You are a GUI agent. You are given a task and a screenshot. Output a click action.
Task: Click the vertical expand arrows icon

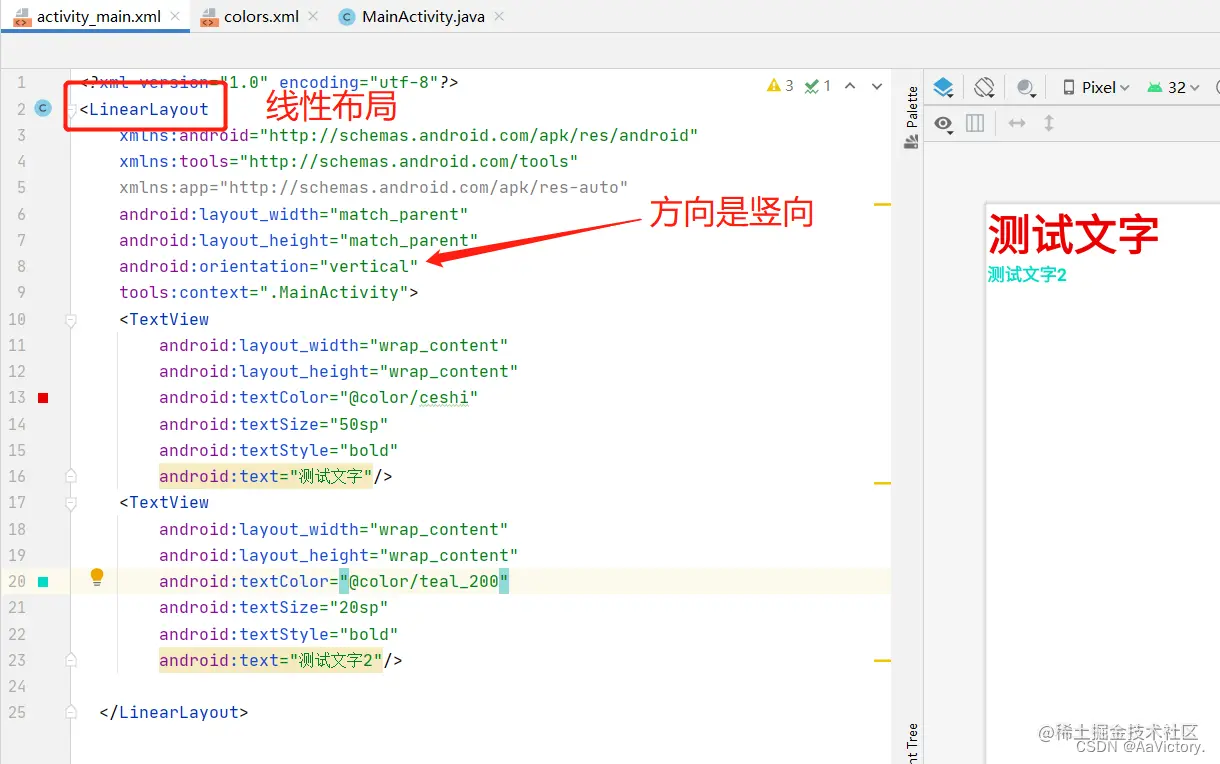(x=1049, y=123)
